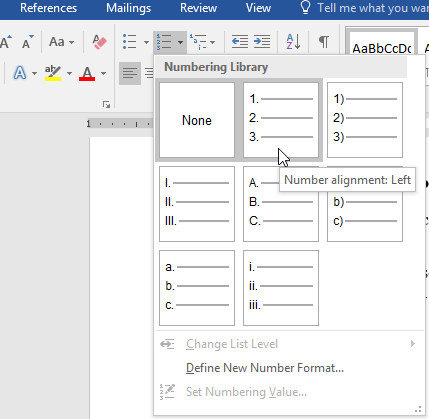Choose Define New Number Format

pos(265,368)
